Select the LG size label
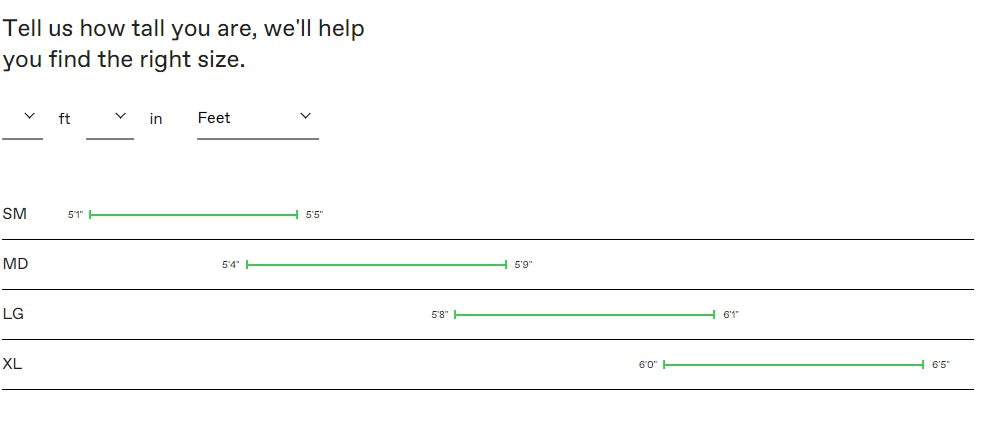The height and width of the screenshot is (422, 994). (13, 314)
